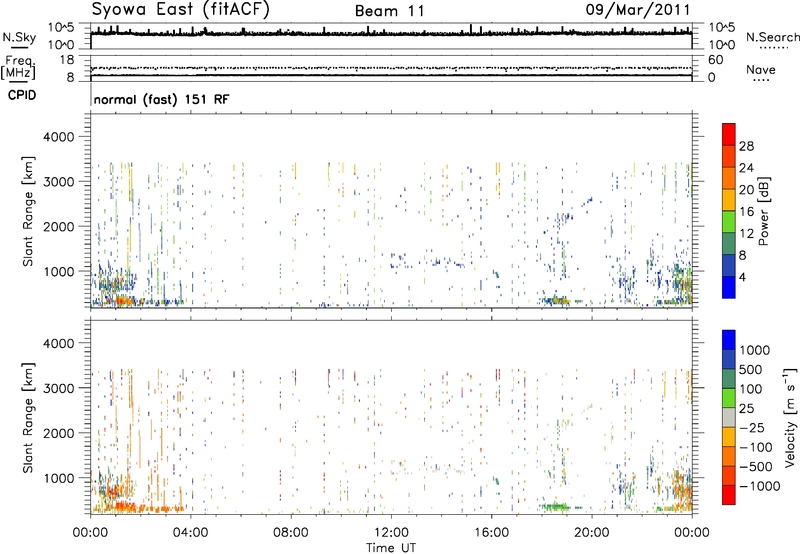The image size is (800, 554).
Task: Click the 'Freq. [MHz]' axis label
Action: click(19, 68)
